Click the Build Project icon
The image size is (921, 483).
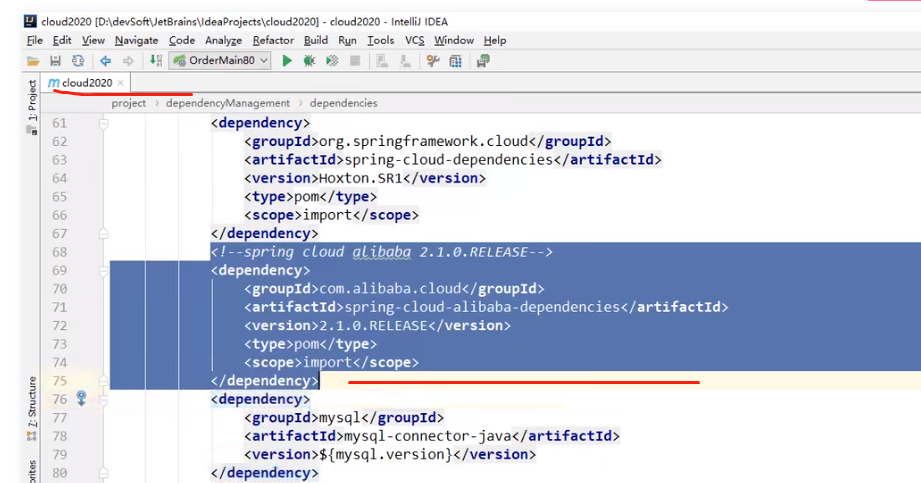coord(156,61)
